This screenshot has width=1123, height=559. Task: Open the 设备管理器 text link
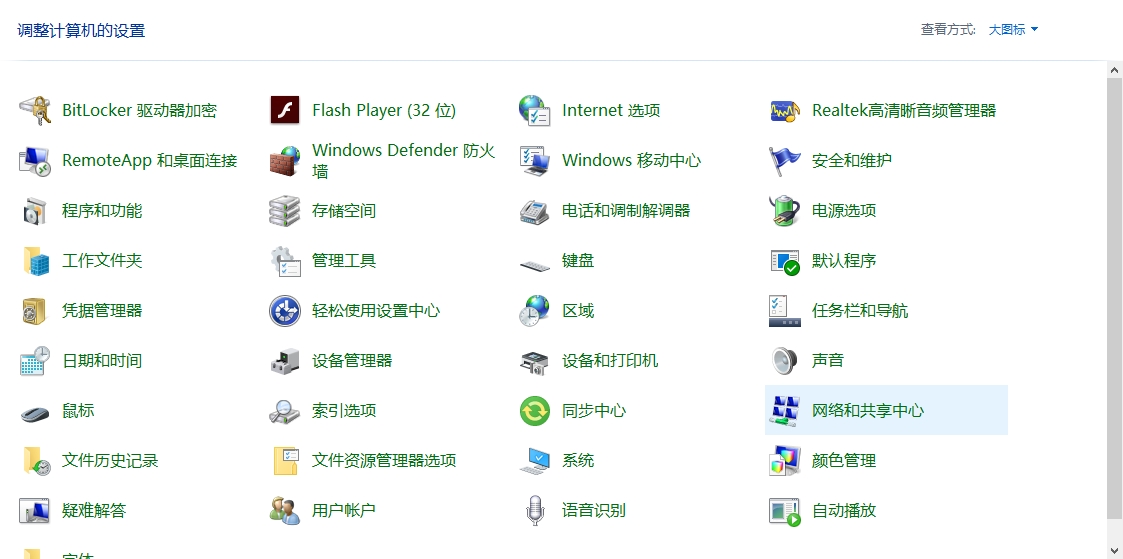352,360
